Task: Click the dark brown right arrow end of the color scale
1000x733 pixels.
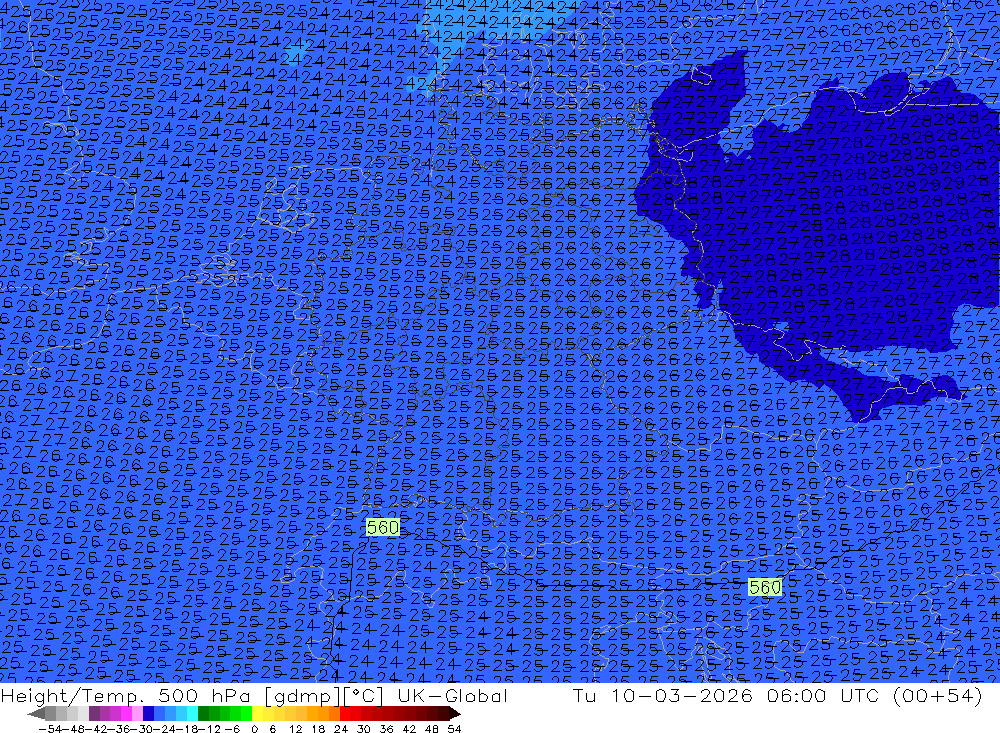Action: coord(455,714)
